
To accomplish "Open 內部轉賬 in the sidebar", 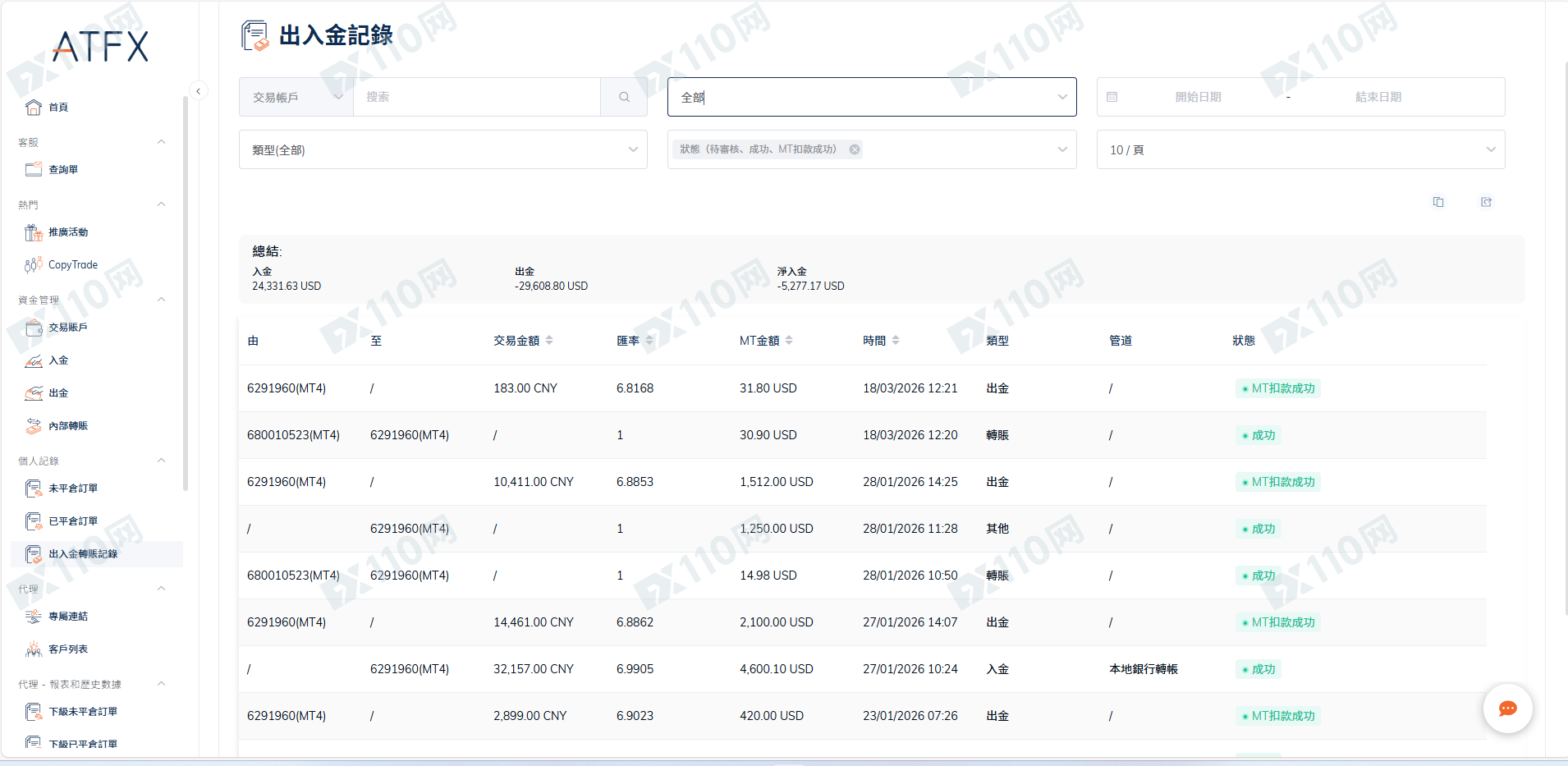I will pos(67,426).
